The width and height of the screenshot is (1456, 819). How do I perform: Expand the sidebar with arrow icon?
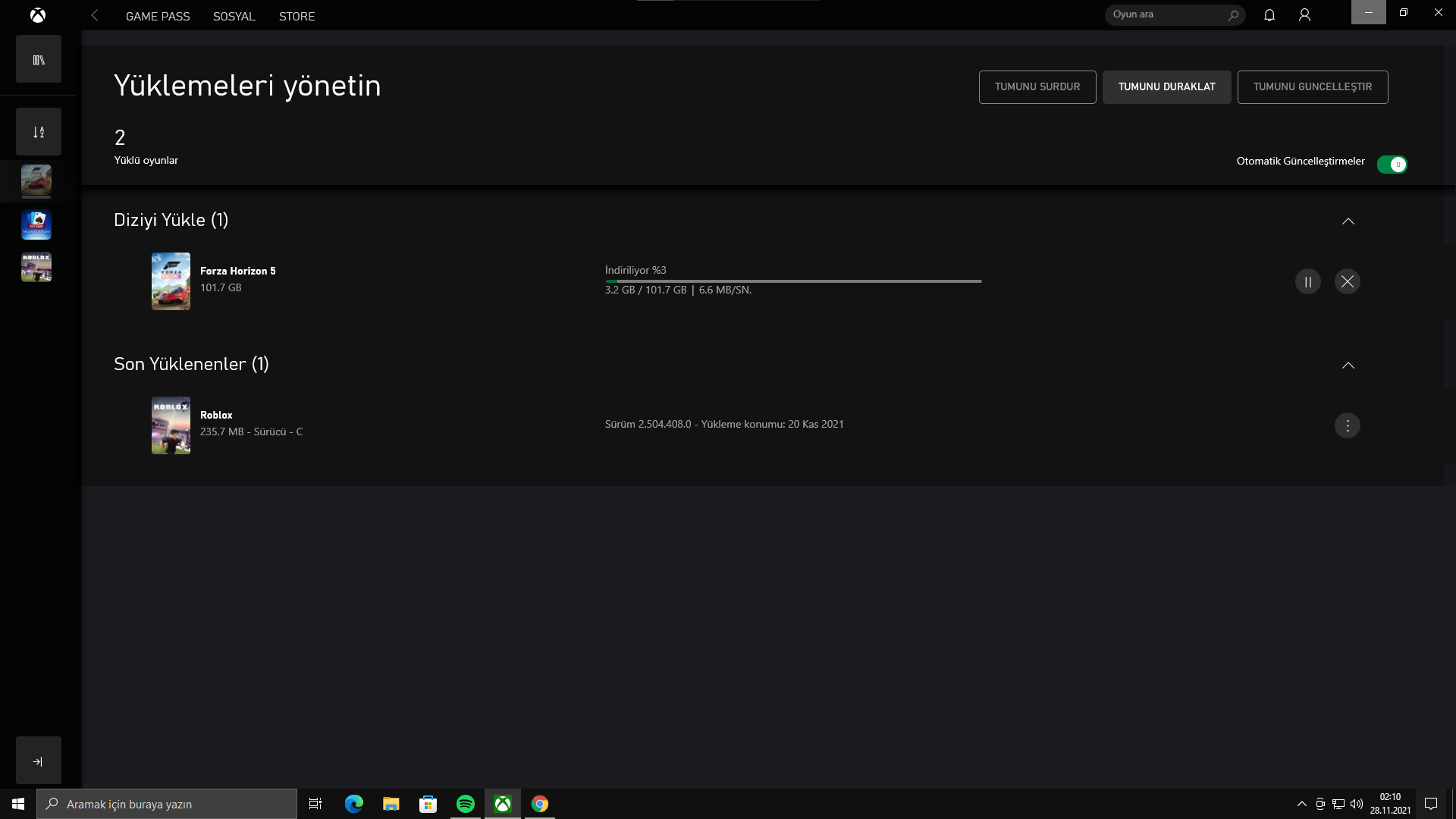pos(39,761)
